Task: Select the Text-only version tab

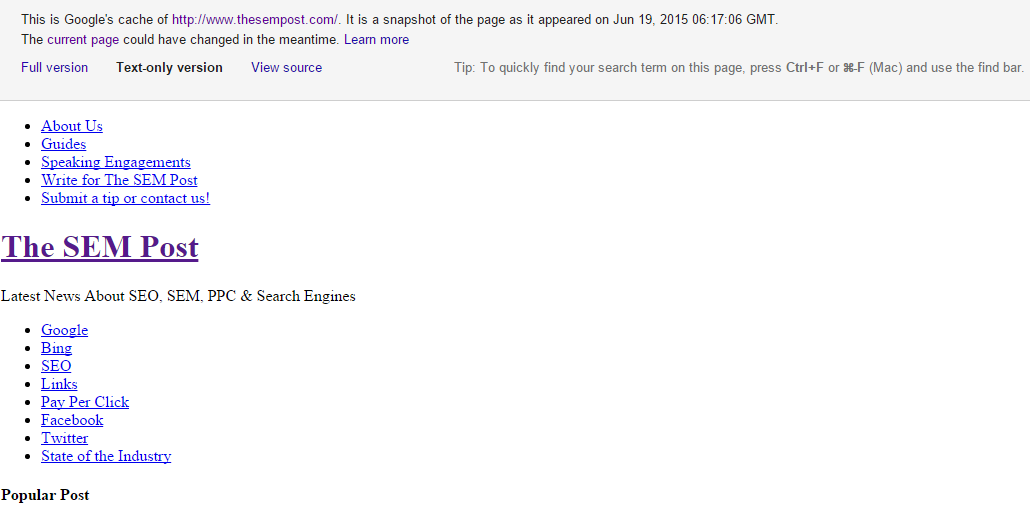Action: 169,67
